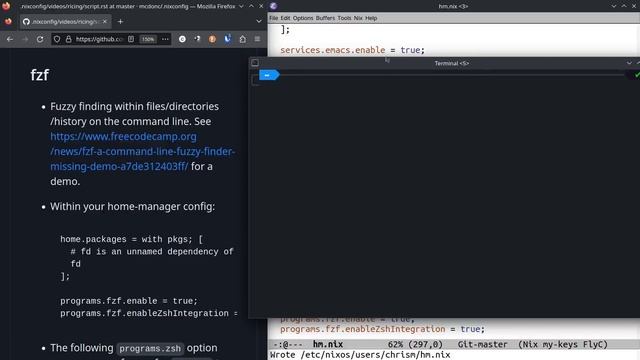This screenshot has height=360, width=640.
Task: Click Git-master in Emacs mode line
Action: click(x=482, y=344)
